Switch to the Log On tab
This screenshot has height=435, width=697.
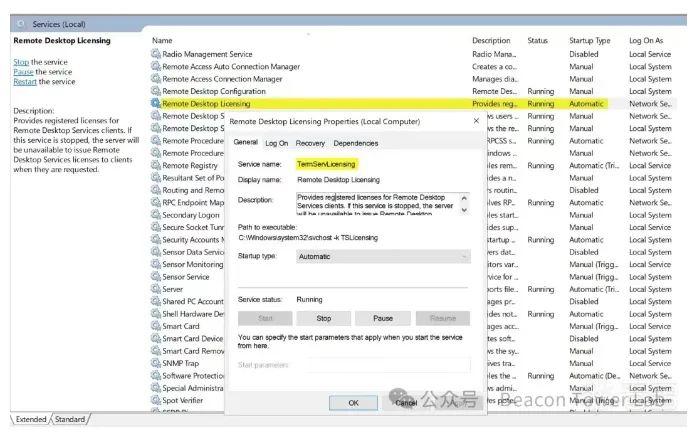pyautogui.click(x=276, y=143)
